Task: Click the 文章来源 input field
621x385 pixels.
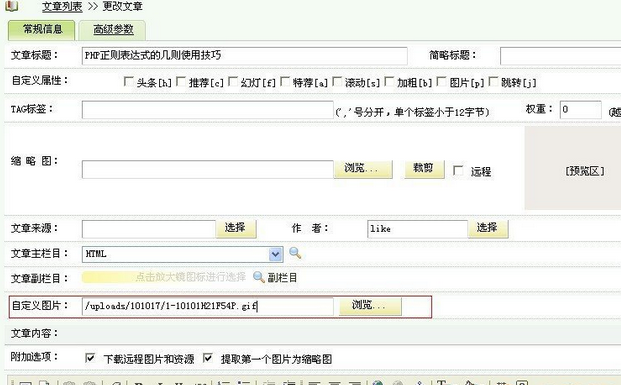Action: tap(149, 229)
